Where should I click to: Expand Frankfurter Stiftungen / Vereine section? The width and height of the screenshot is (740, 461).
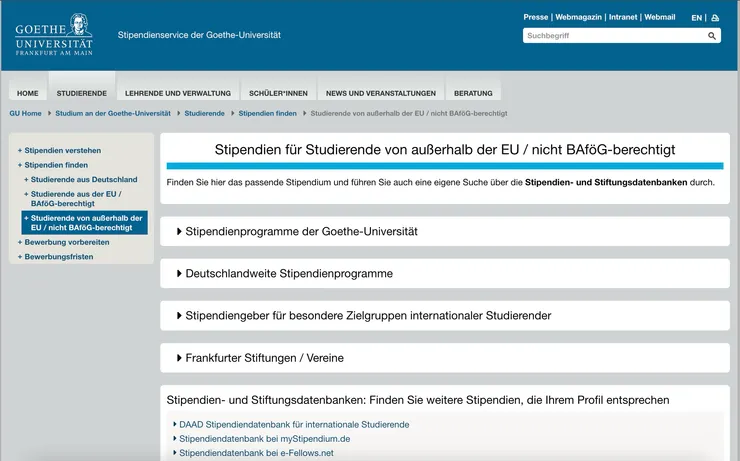point(445,358)
